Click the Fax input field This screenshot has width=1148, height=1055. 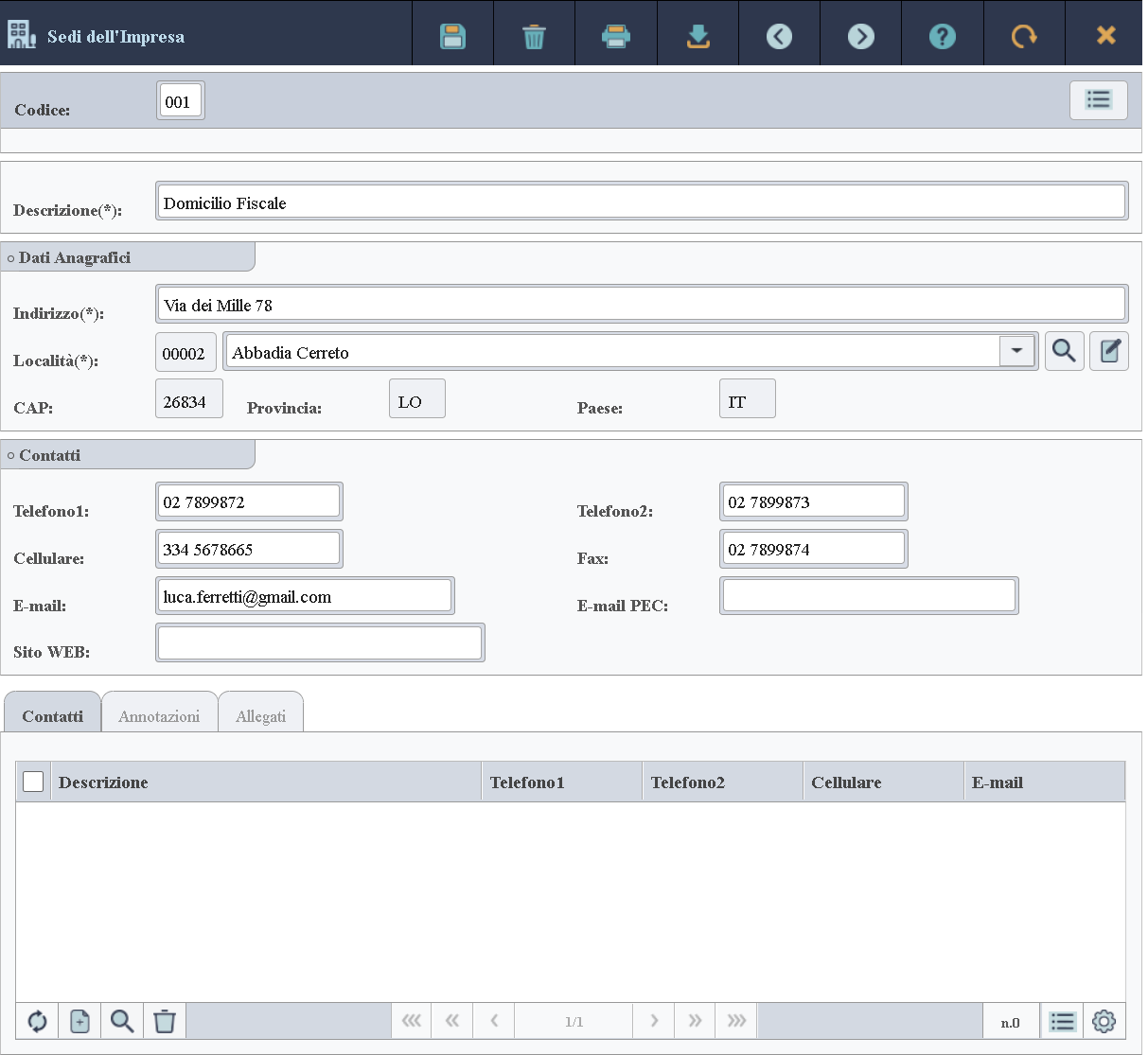(814, 549)
